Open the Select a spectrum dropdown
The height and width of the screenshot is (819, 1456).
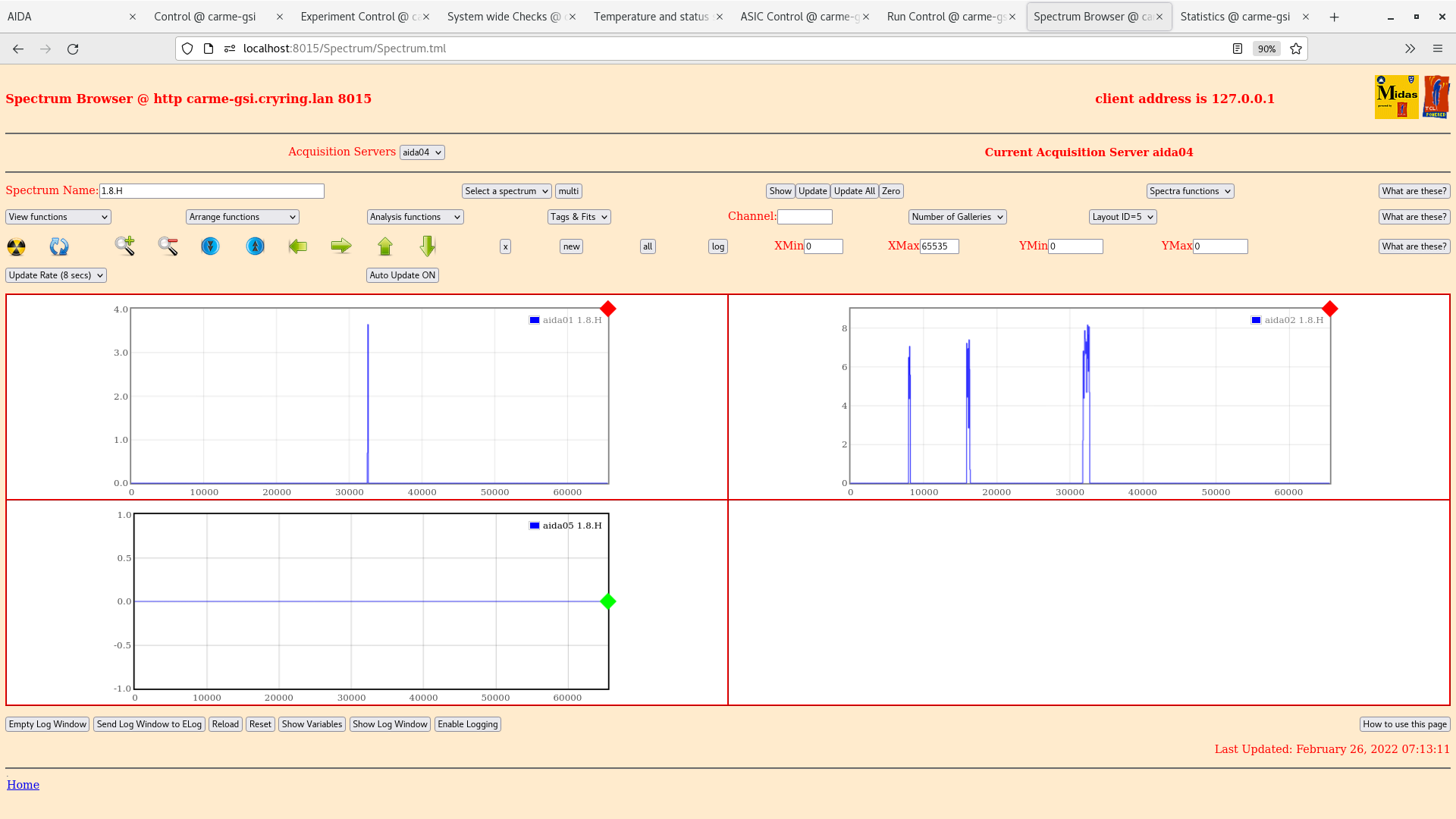[x=507, y=191]
